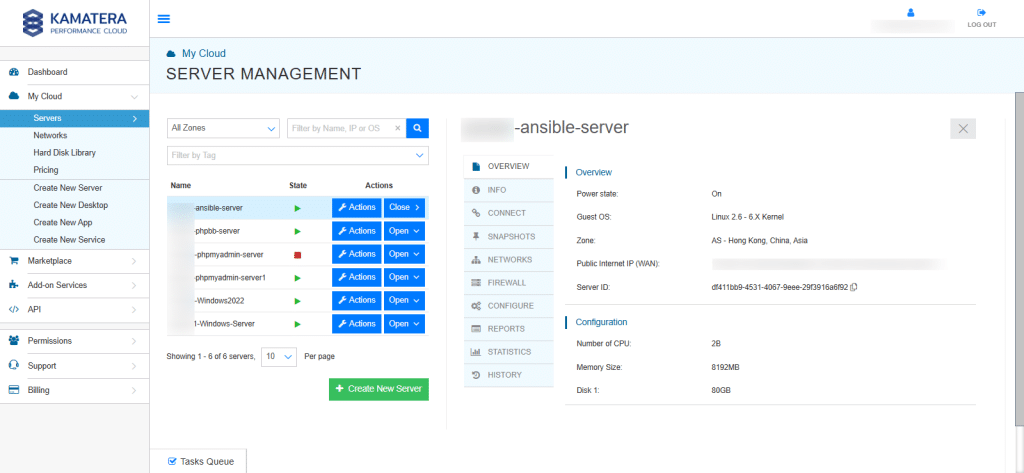Viewport: 1024px width, 473px height.
Task: Open the Snapshots tab
Action: click(x=509, y=236)
